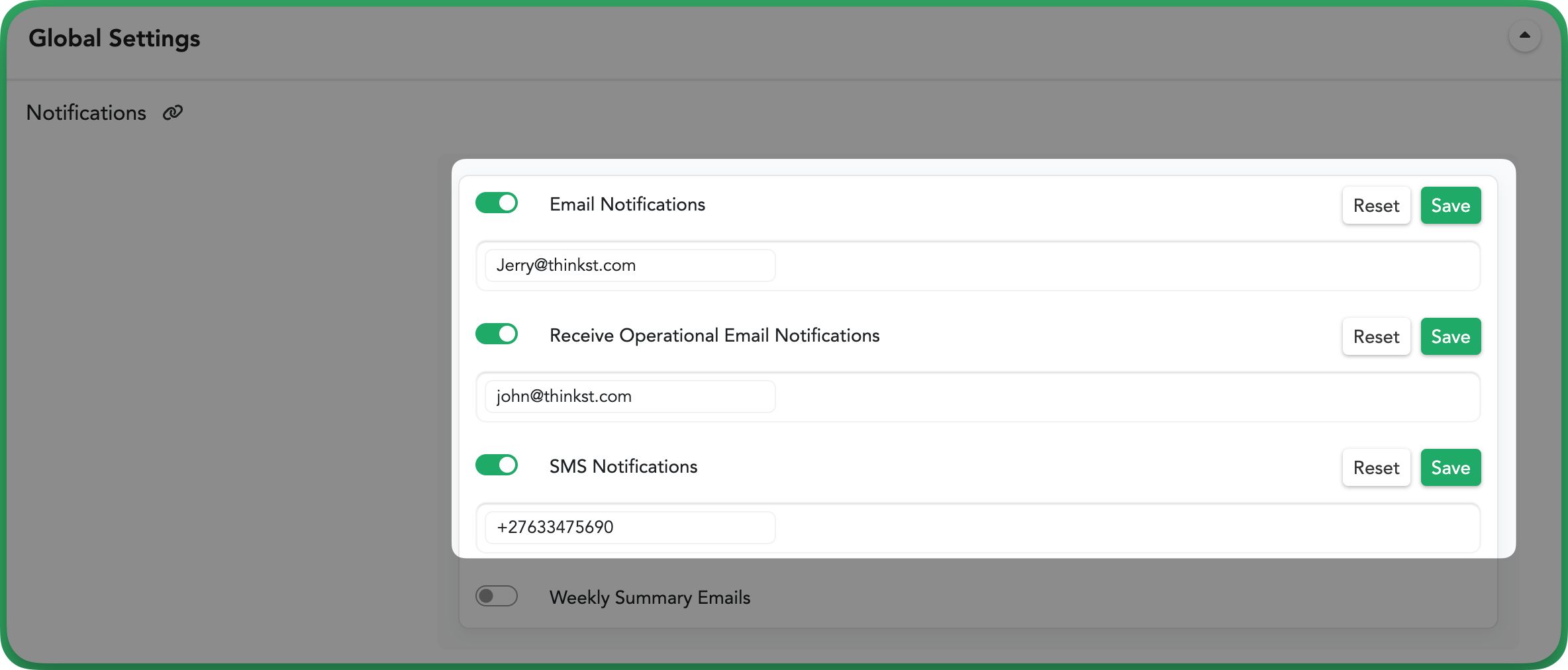1568x670 pixels.
Task: Click the Notifications section title
Action: pos(86,113)
